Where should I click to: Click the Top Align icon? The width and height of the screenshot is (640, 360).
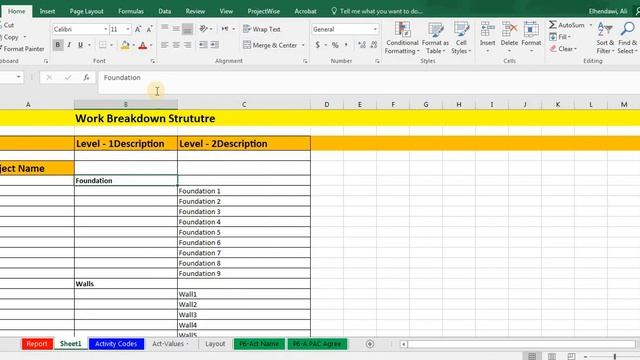click(164, 29)
